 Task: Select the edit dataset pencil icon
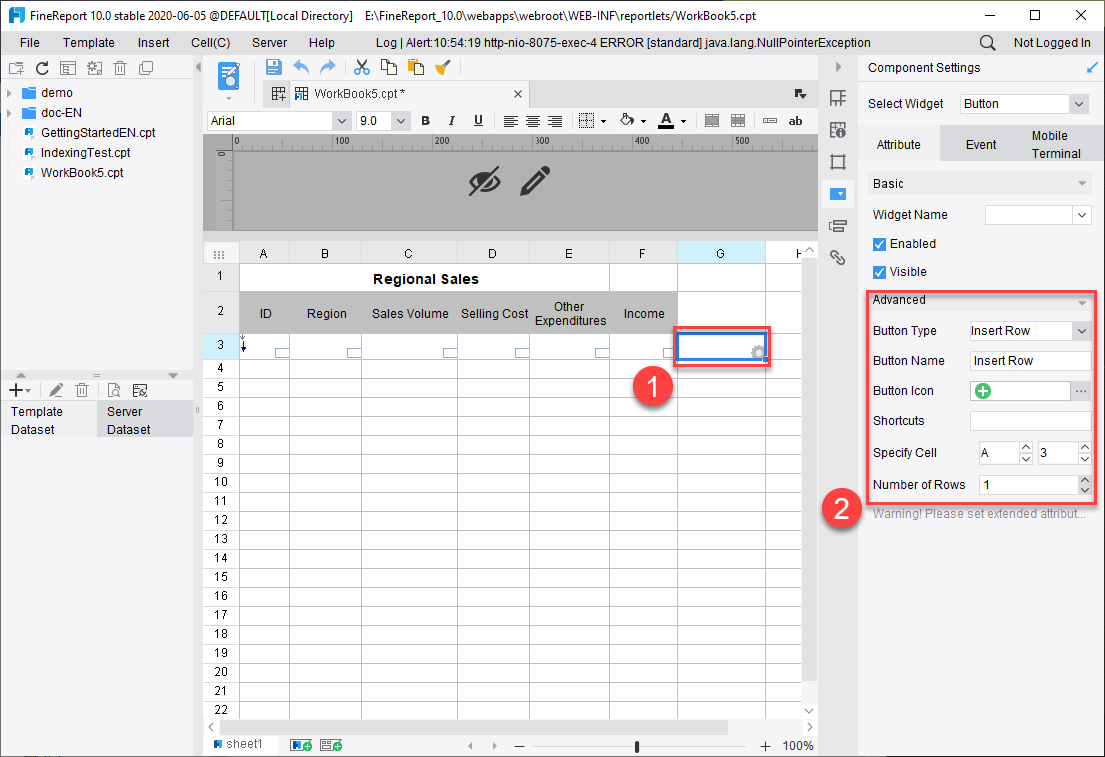56,390
